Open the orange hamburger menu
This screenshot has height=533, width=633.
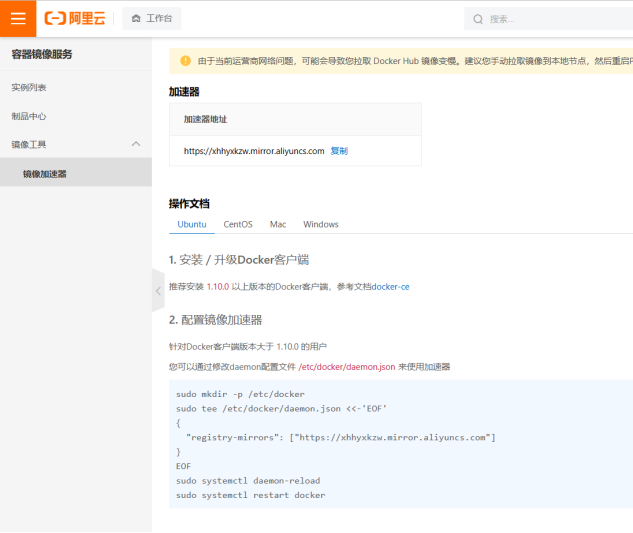(x=18, y=19)
